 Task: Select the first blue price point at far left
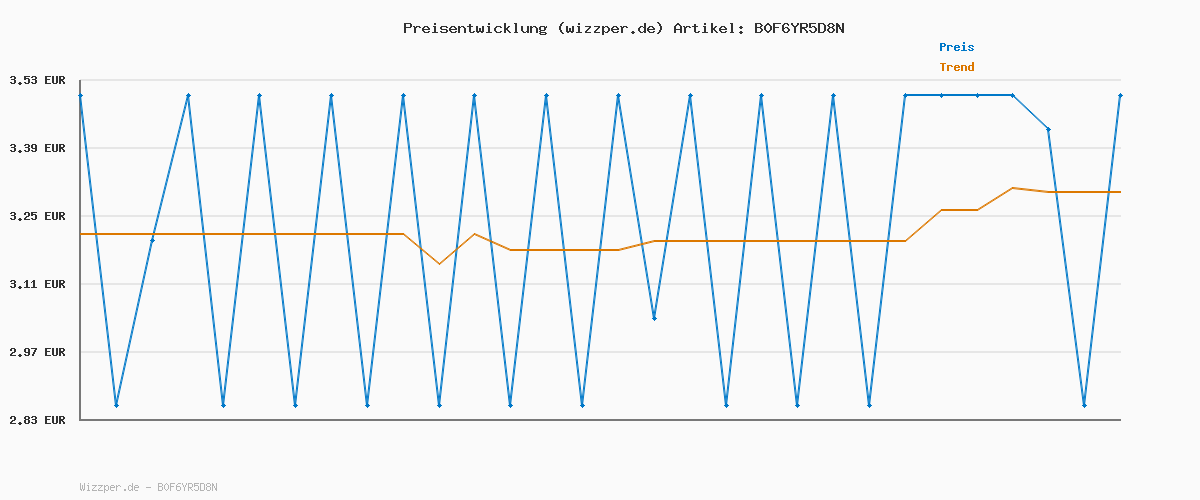point(80,95)
